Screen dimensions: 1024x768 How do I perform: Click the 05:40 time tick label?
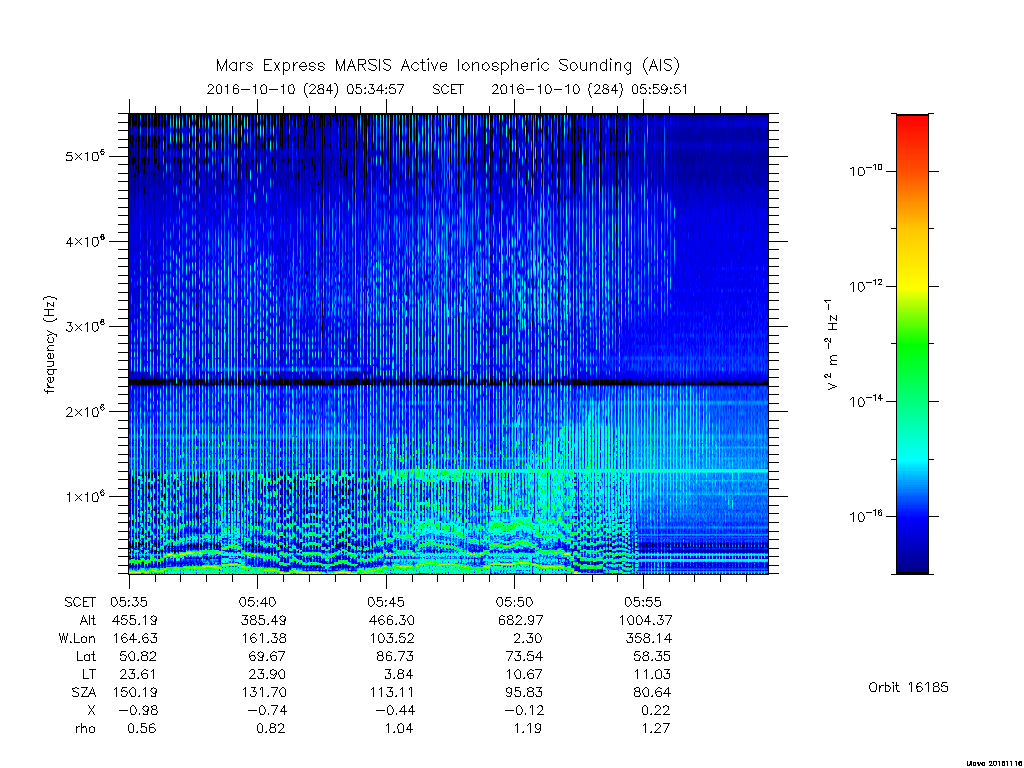[x=257, y=601]
